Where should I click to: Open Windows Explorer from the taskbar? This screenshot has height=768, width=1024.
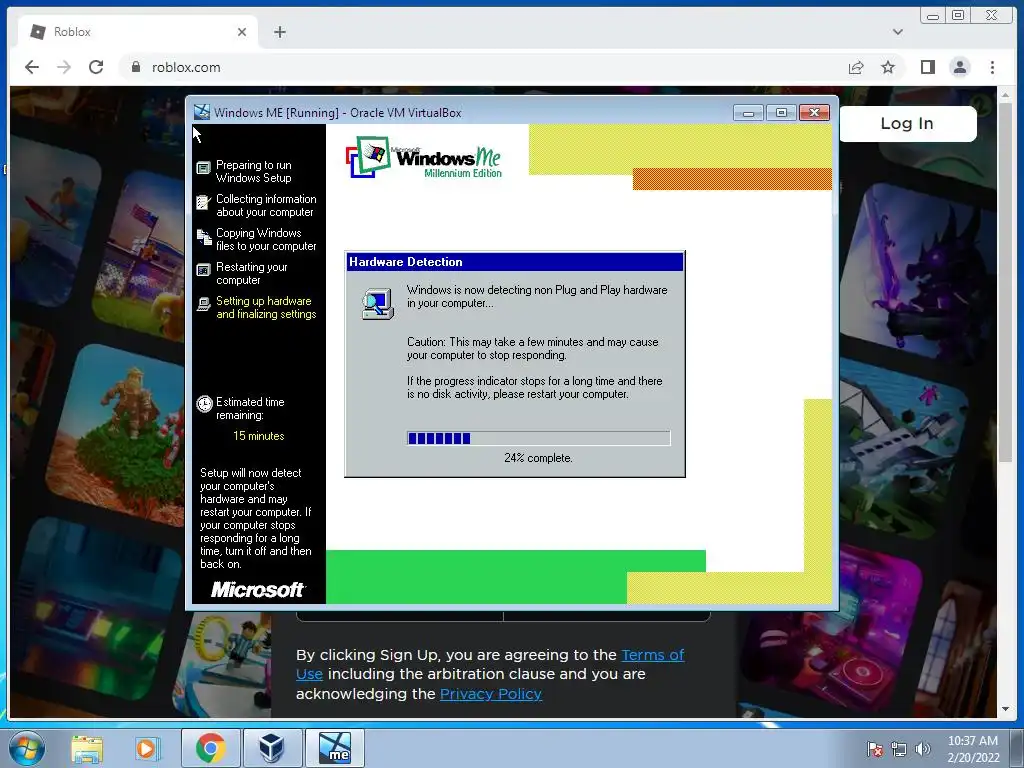point(87,748)
